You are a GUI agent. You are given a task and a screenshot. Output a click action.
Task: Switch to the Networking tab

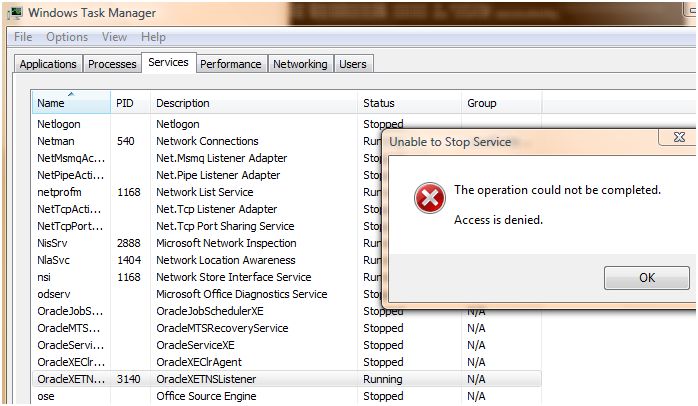click(x=300, y=64)
